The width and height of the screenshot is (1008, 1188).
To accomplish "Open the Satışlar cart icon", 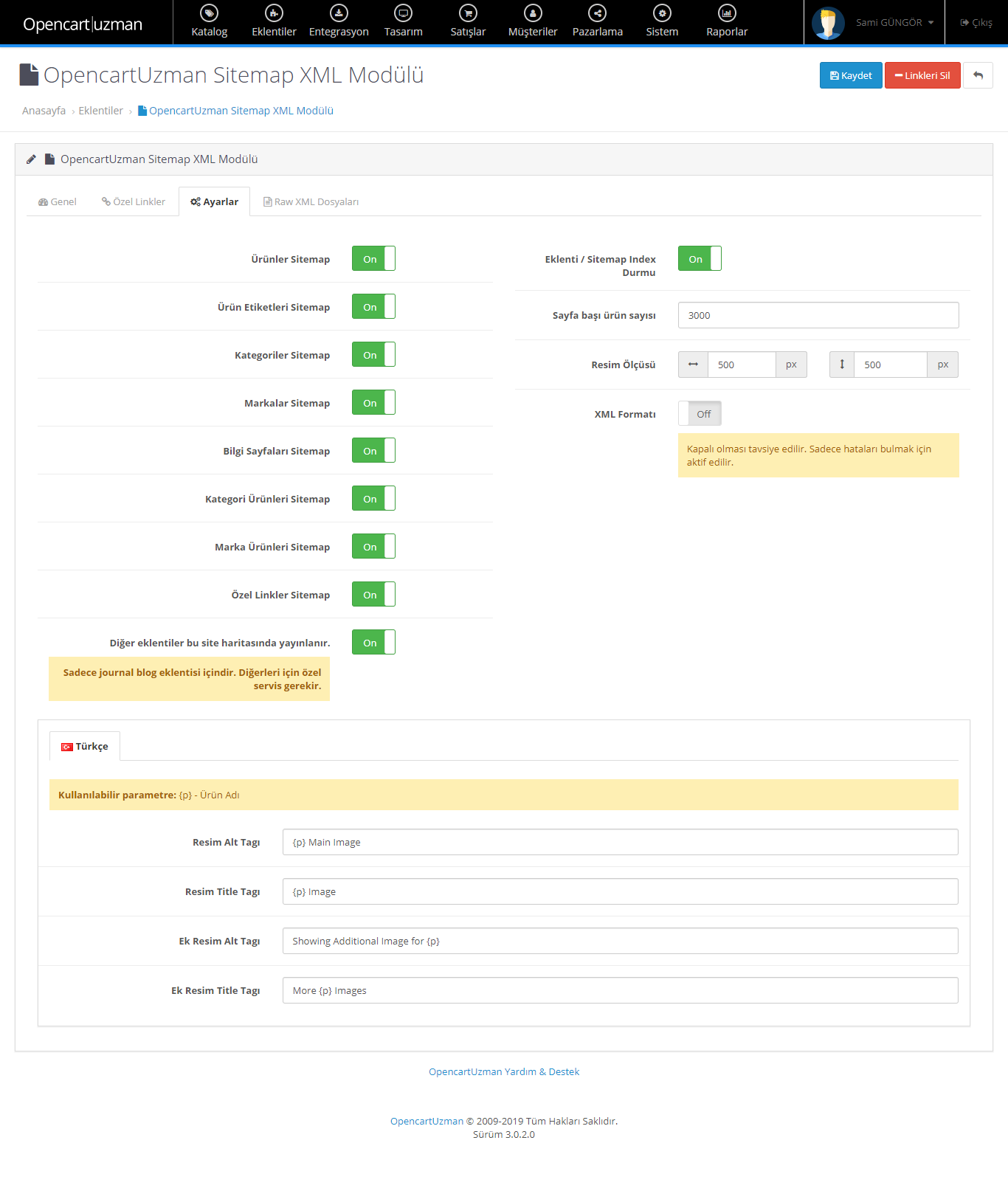I will click(x=468, y=13).
